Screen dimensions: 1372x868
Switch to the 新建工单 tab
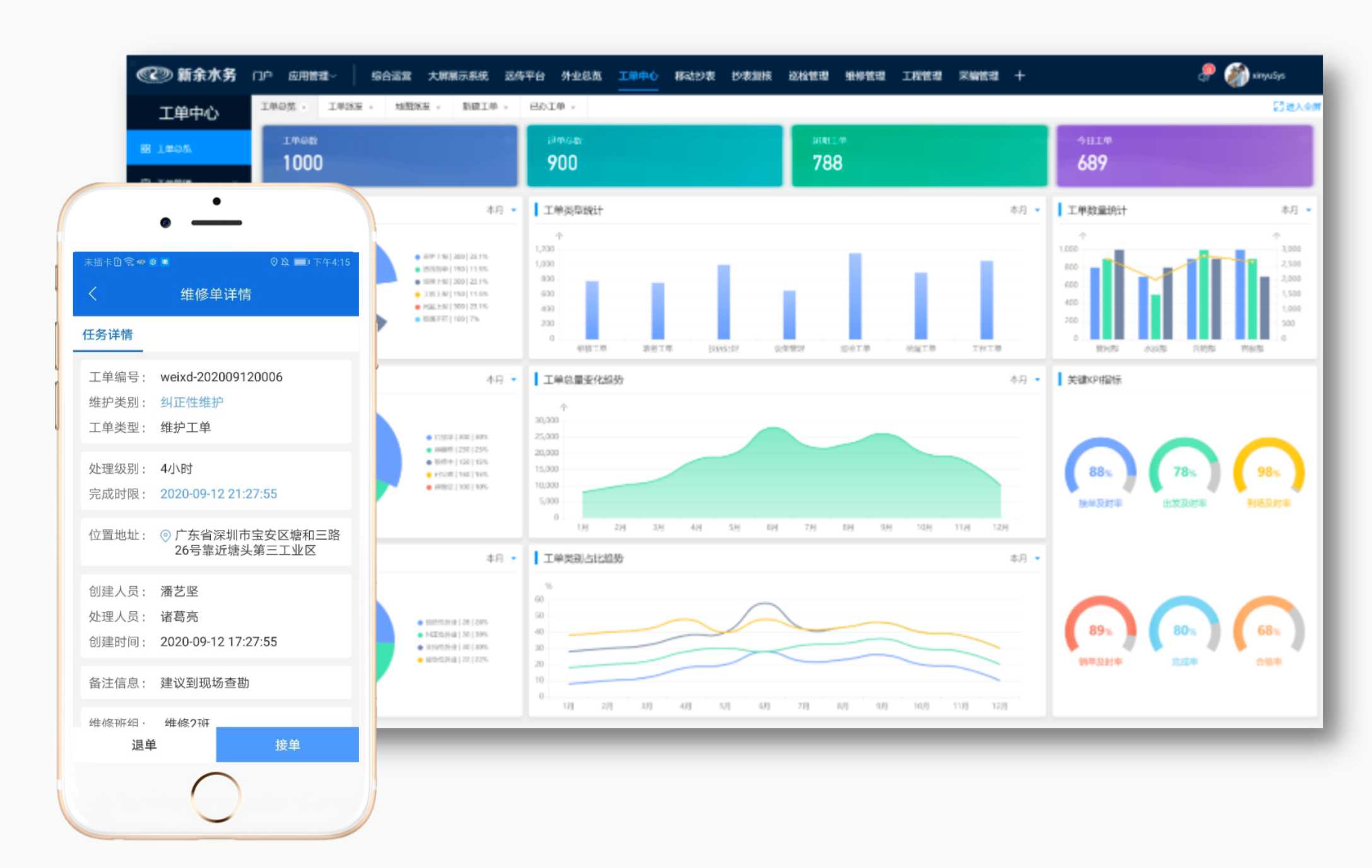485,107
